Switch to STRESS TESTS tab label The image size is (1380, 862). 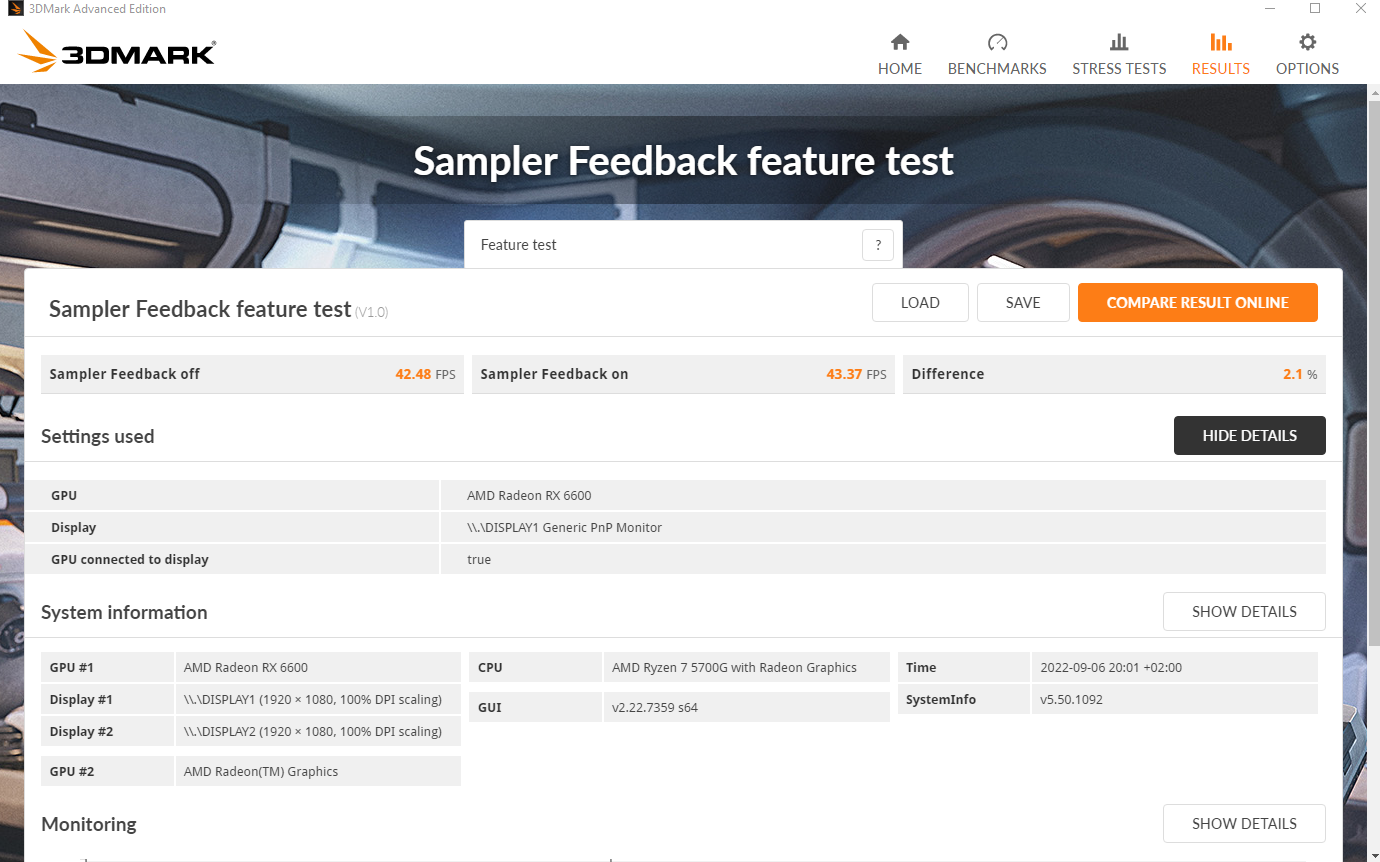(x=1119, y=69)
